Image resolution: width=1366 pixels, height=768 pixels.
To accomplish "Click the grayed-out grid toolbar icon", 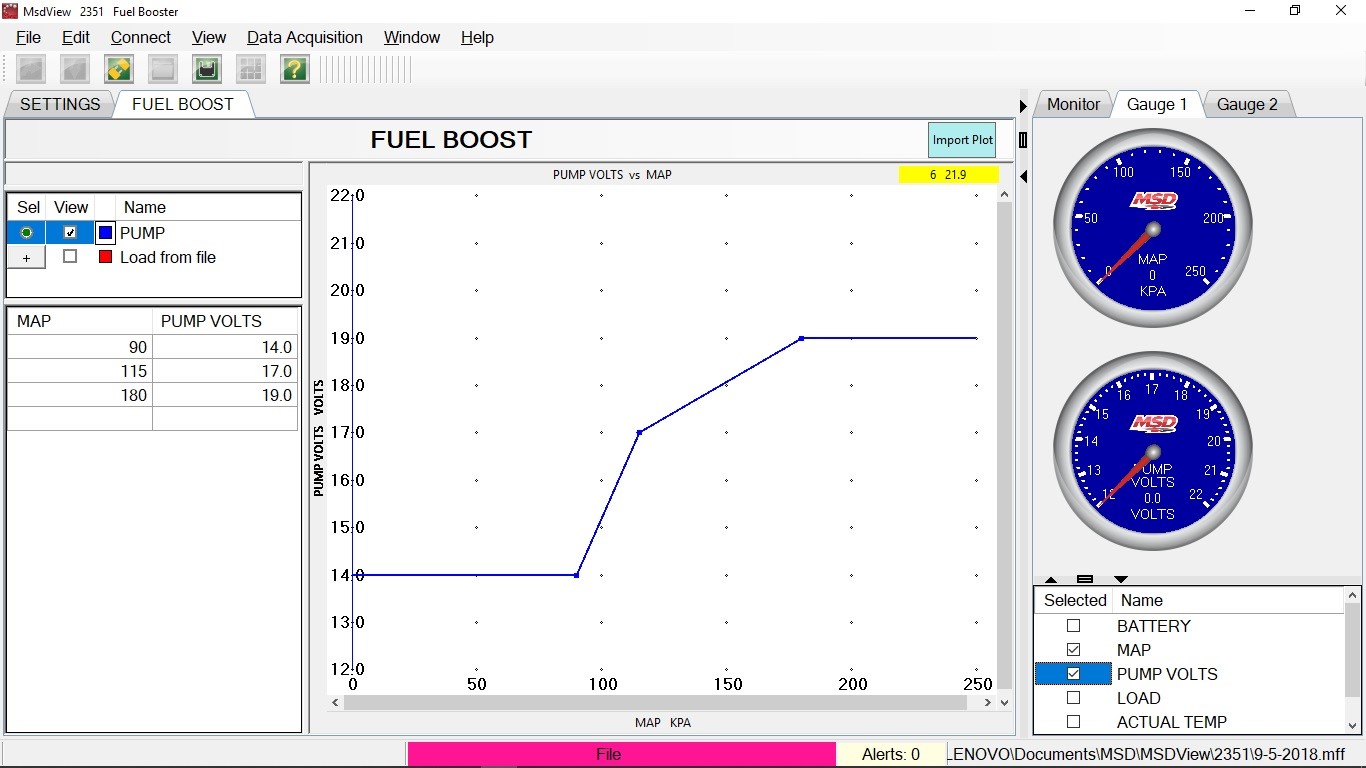I will 250,69.
